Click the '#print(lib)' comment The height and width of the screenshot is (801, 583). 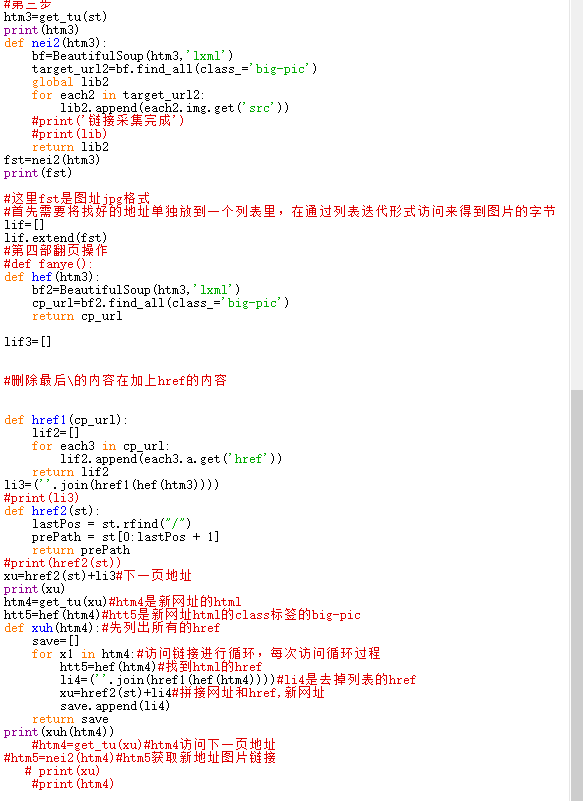pyautogui.click(x=69, y=134)
